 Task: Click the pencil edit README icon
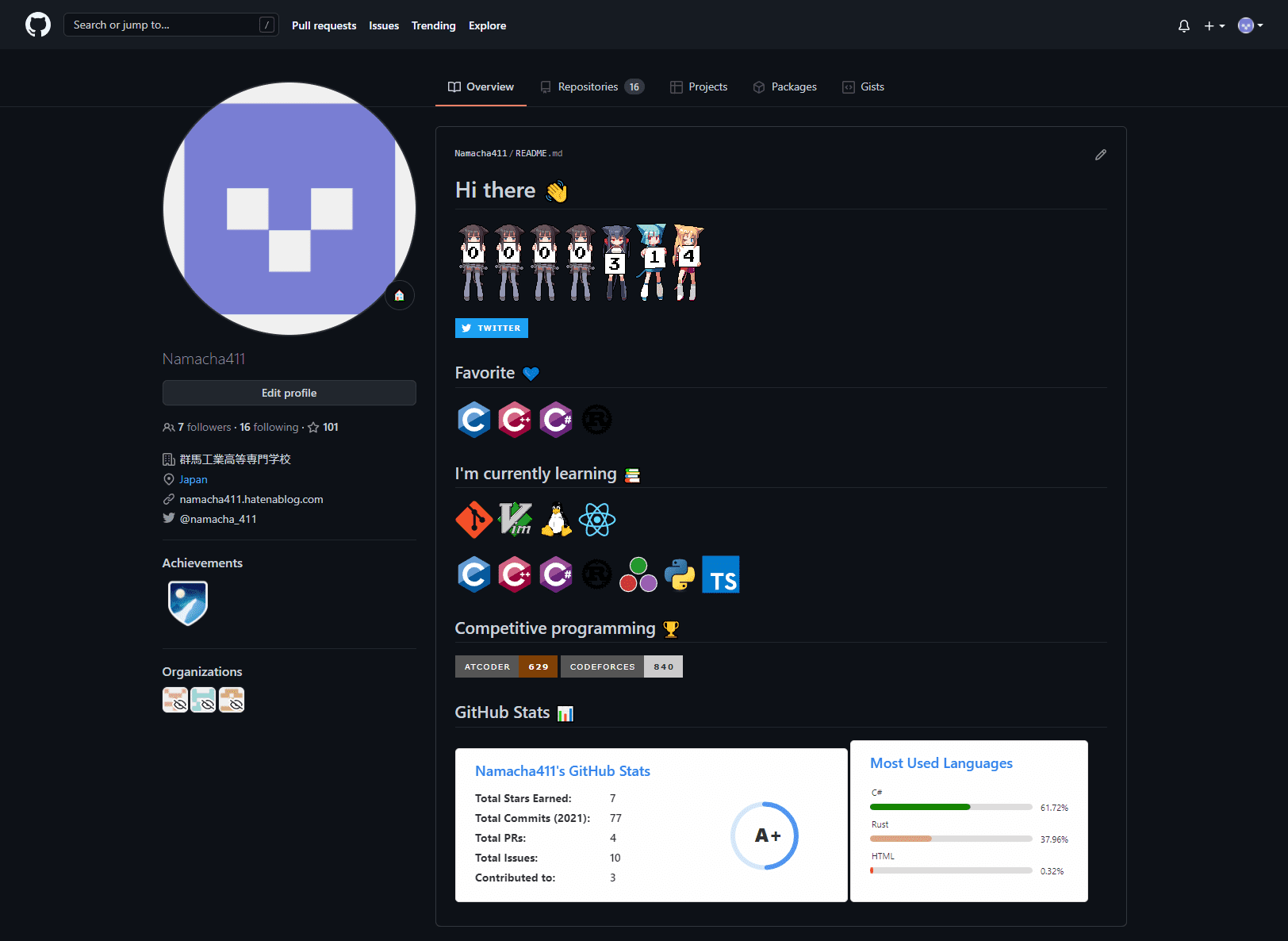coord(1101,155)
